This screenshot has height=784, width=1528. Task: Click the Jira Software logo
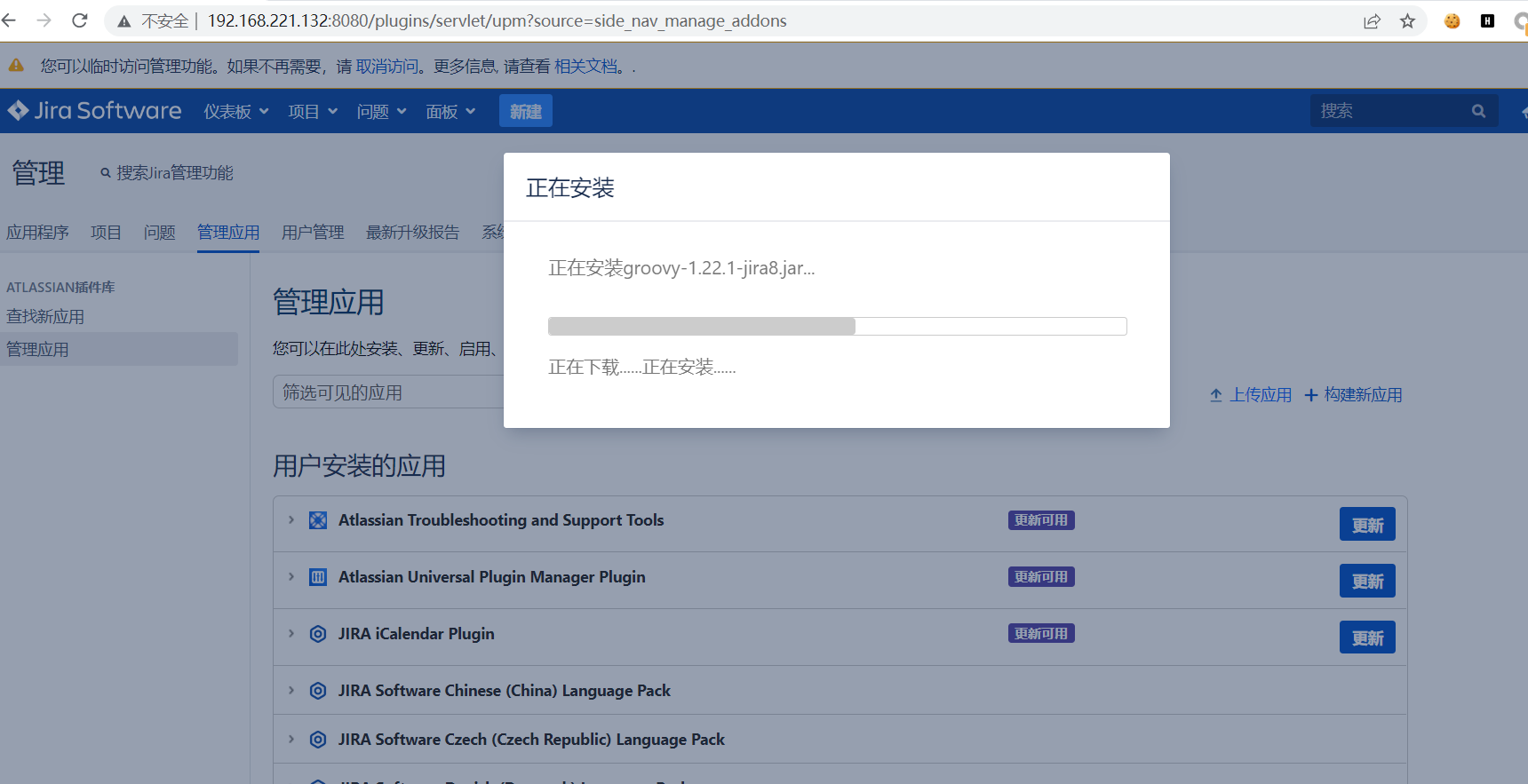click(x=94, y=111)
